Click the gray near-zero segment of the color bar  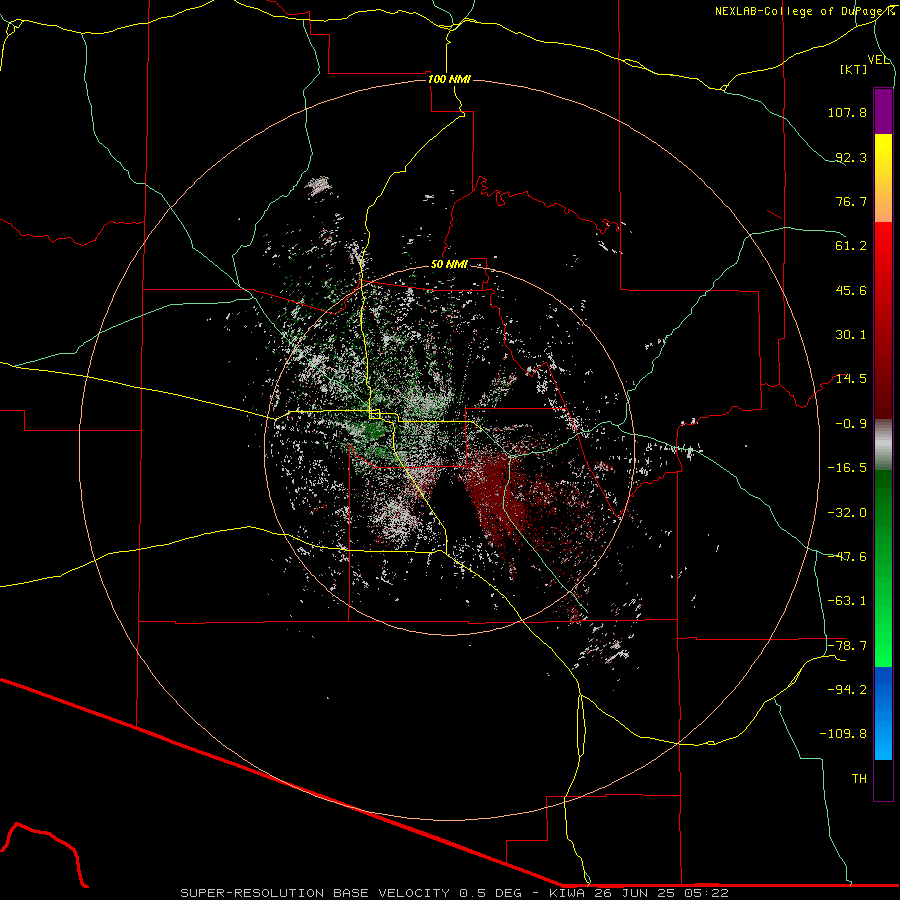883,444
